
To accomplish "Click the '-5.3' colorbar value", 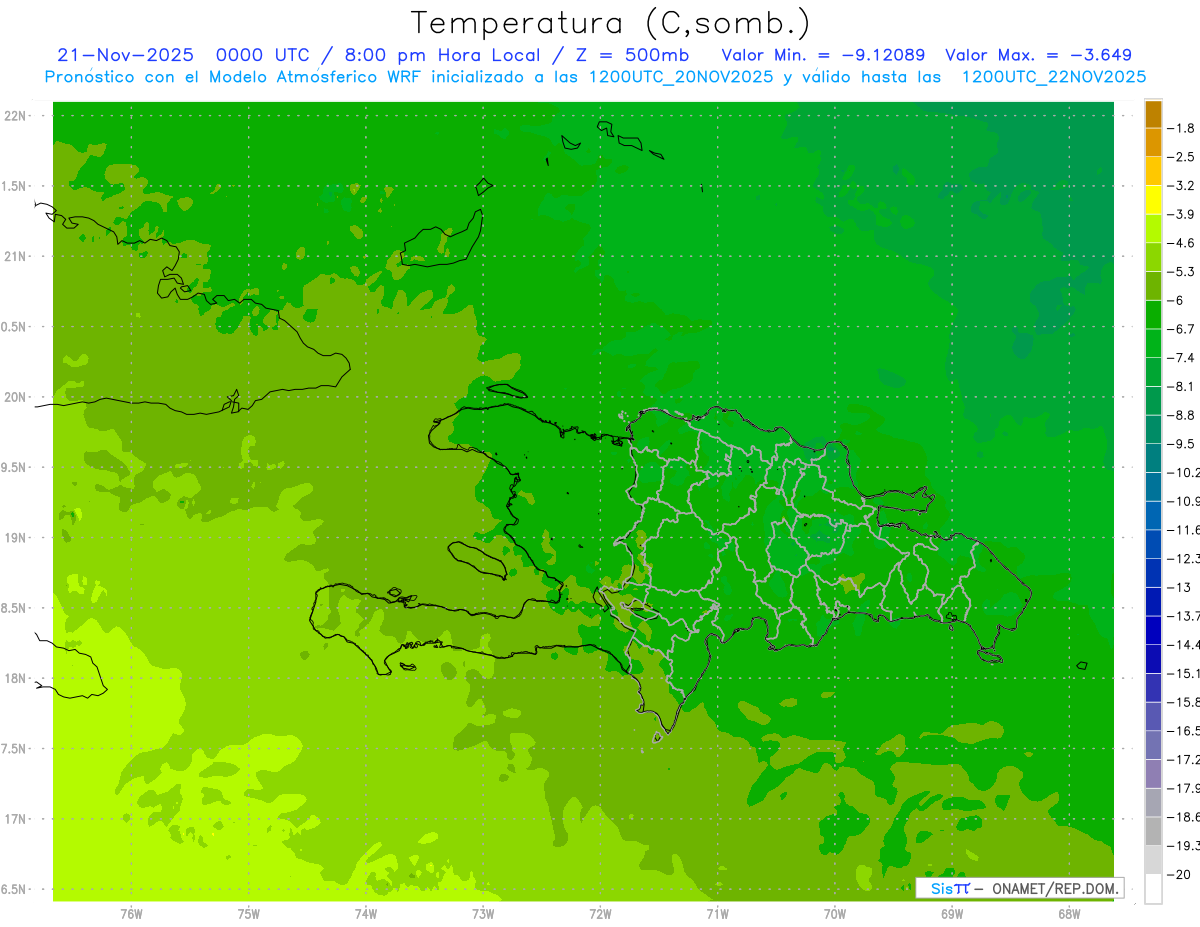I will click(1181, 271).
